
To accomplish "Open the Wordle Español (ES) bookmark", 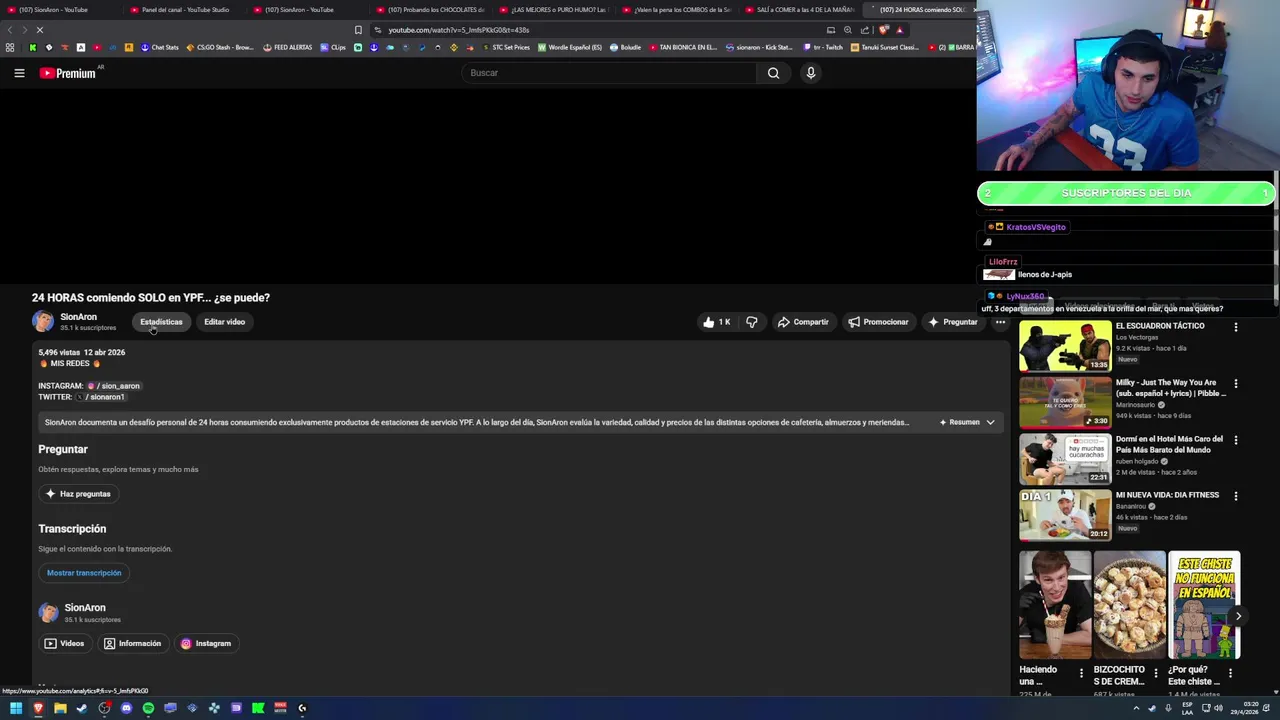I will pos(571,47).
